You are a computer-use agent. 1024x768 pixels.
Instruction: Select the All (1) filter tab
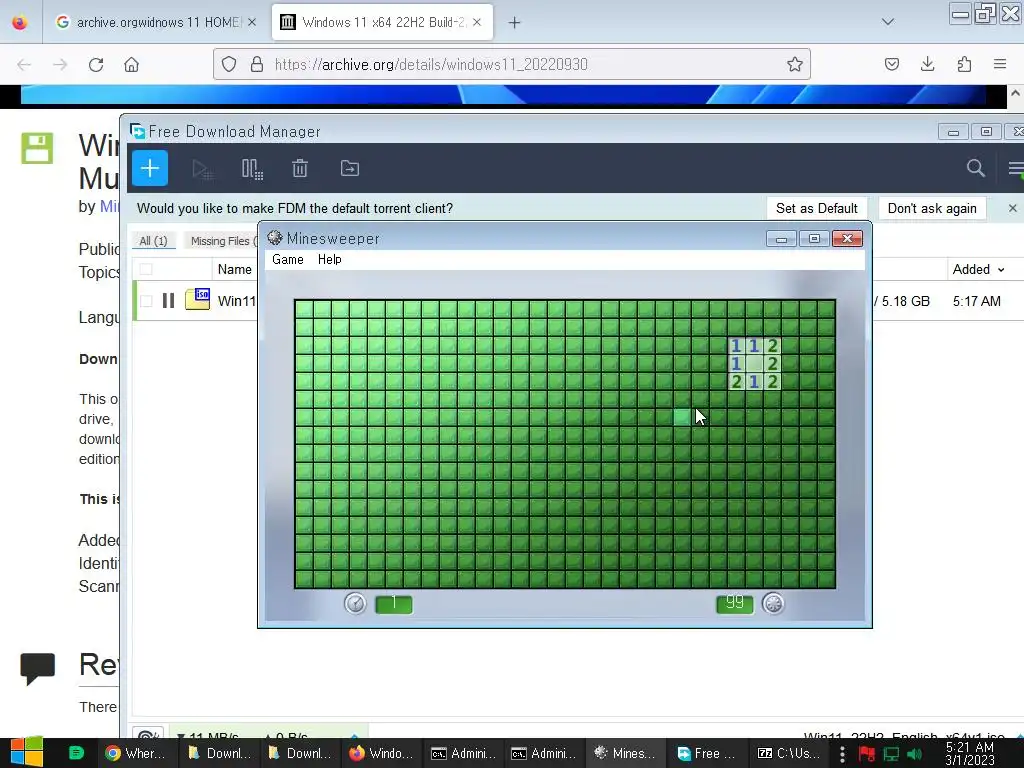coord(153,241)
